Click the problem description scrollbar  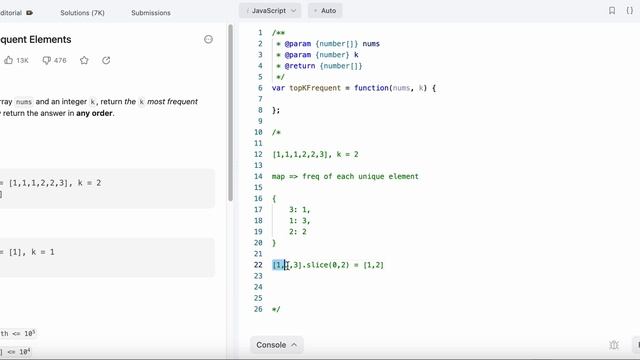pos(230,113)
